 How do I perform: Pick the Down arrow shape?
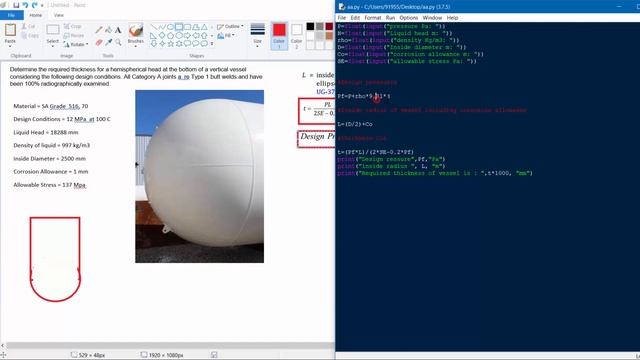[153, 43]
